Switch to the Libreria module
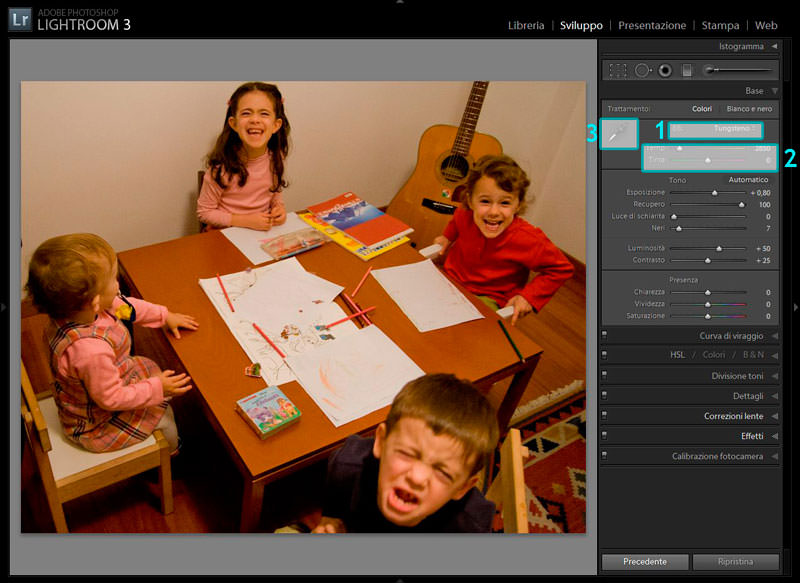The width and height of the screenshot is (800, 583). click(526, 25)
